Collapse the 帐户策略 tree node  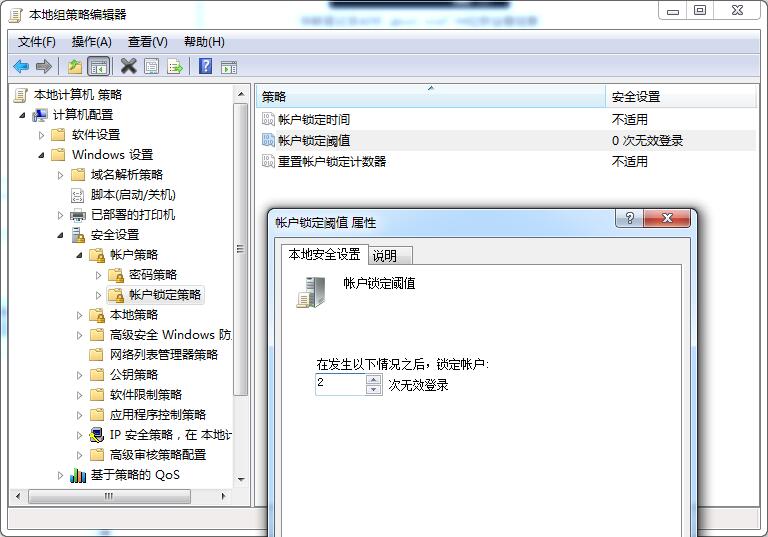[x=80, y=255]
